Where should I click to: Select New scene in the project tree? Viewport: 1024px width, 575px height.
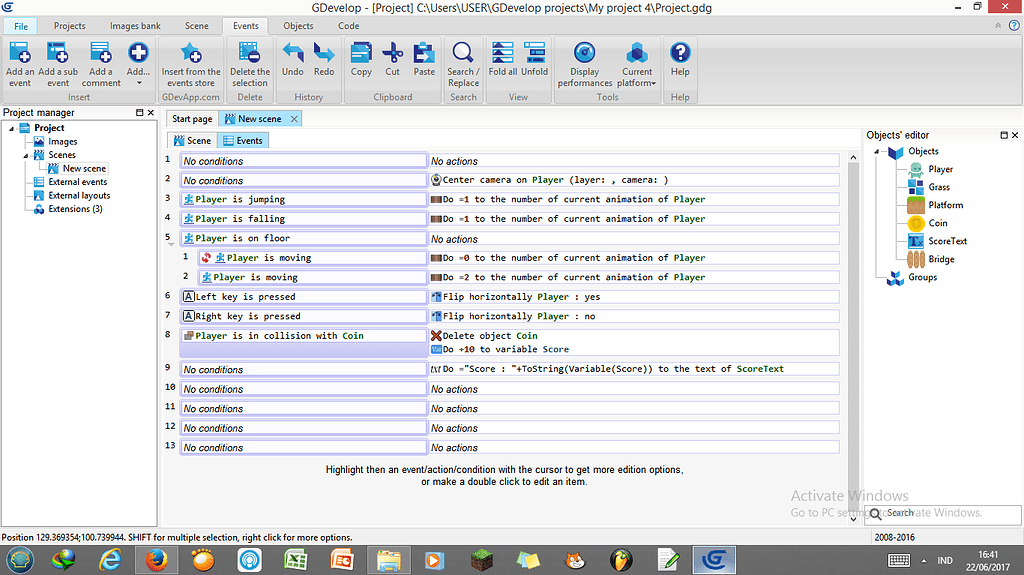tap(84, 169)
